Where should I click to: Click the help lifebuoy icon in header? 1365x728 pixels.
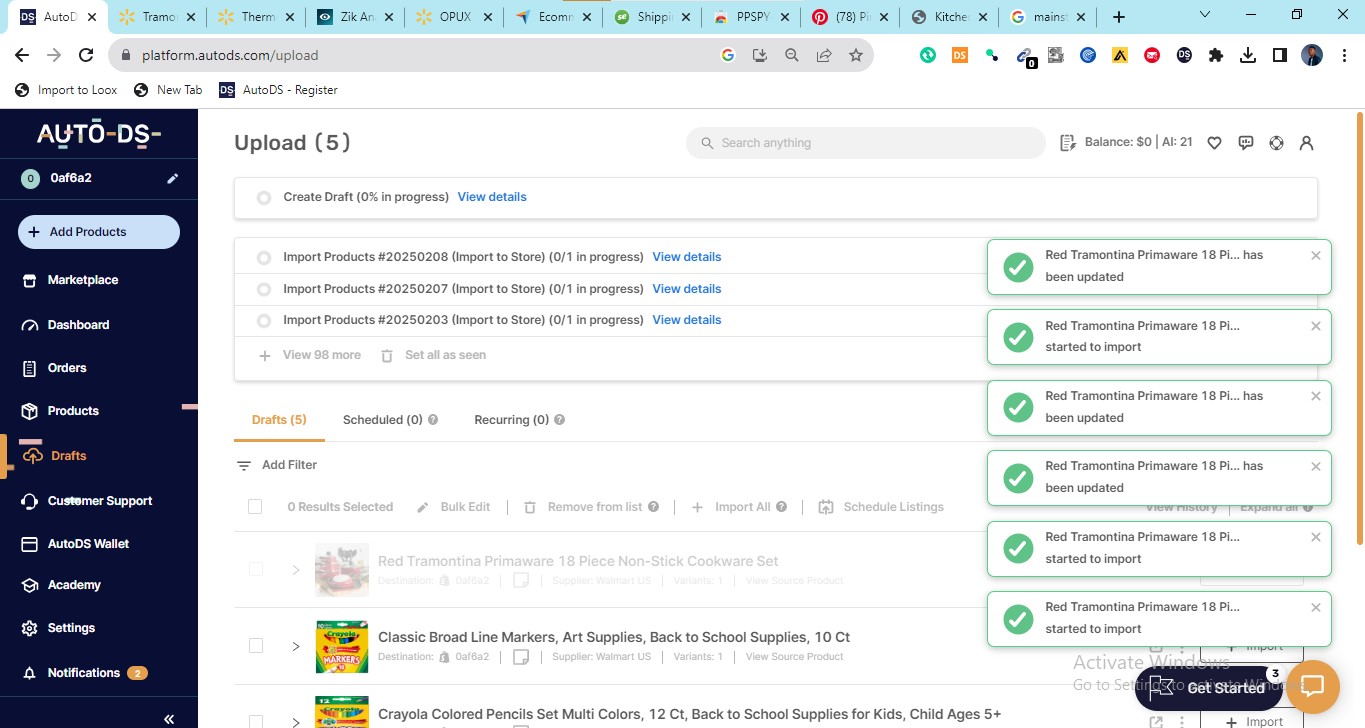click(1276, 143)
